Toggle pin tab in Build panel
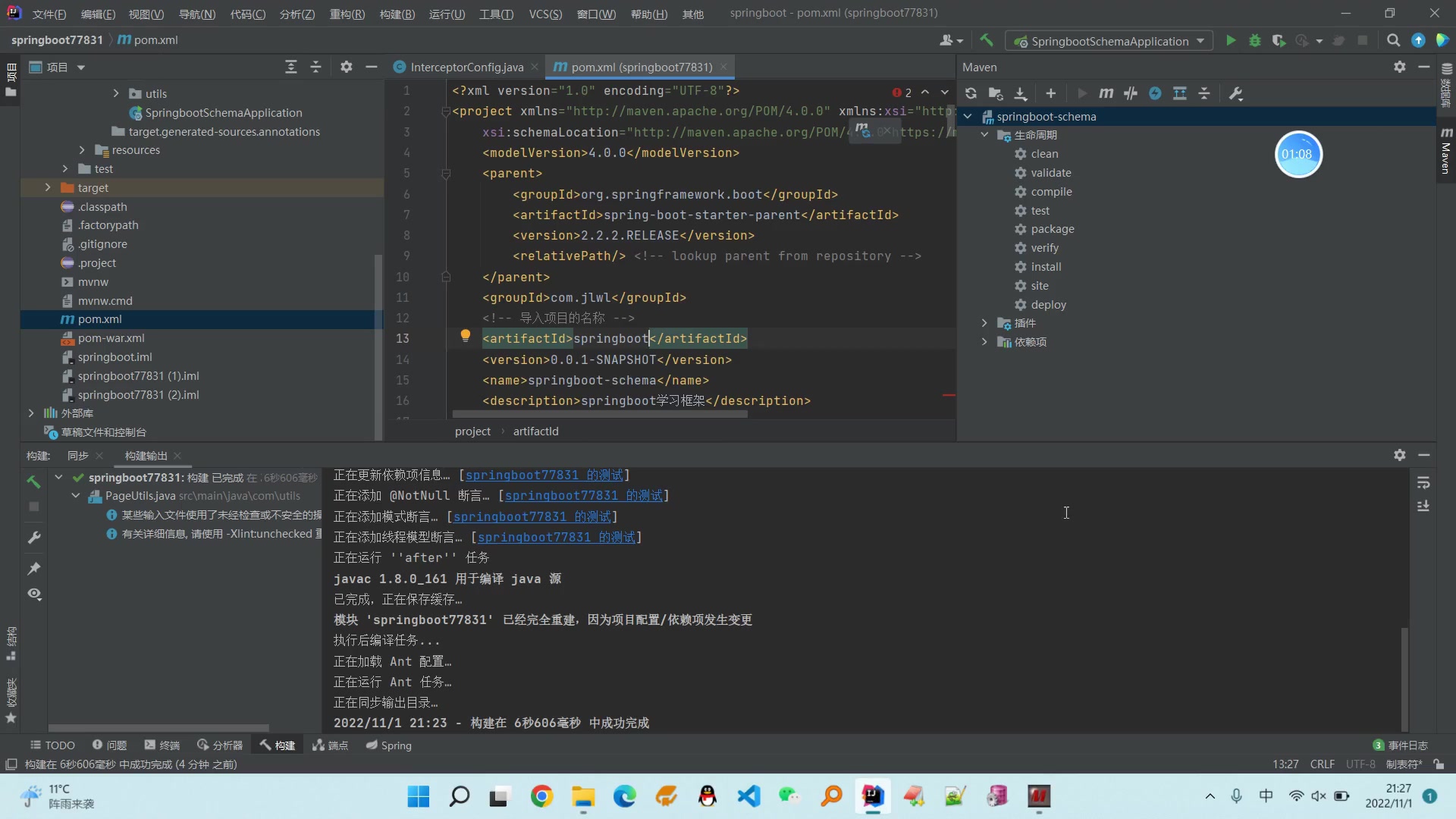The width and height of the screenshot is (1456, 819). point(33,568)
